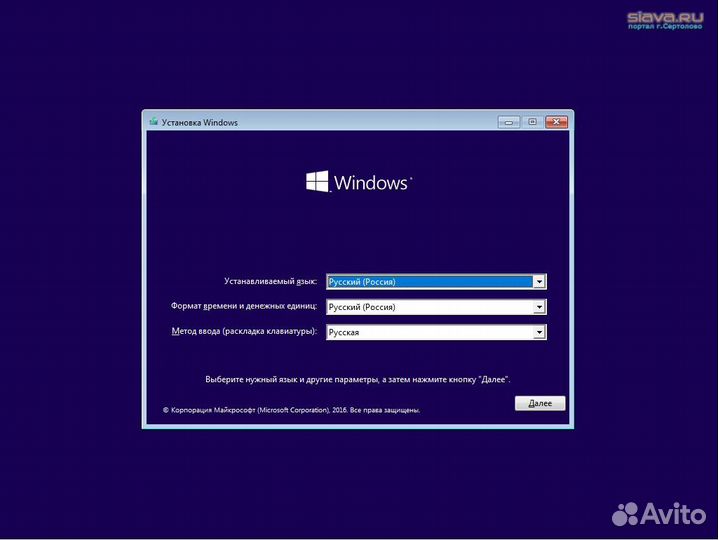Viewport: 718px width, 540px height.
Task: Open the keyboard layout dropdown arrow
Action: (x=539, y=332)
